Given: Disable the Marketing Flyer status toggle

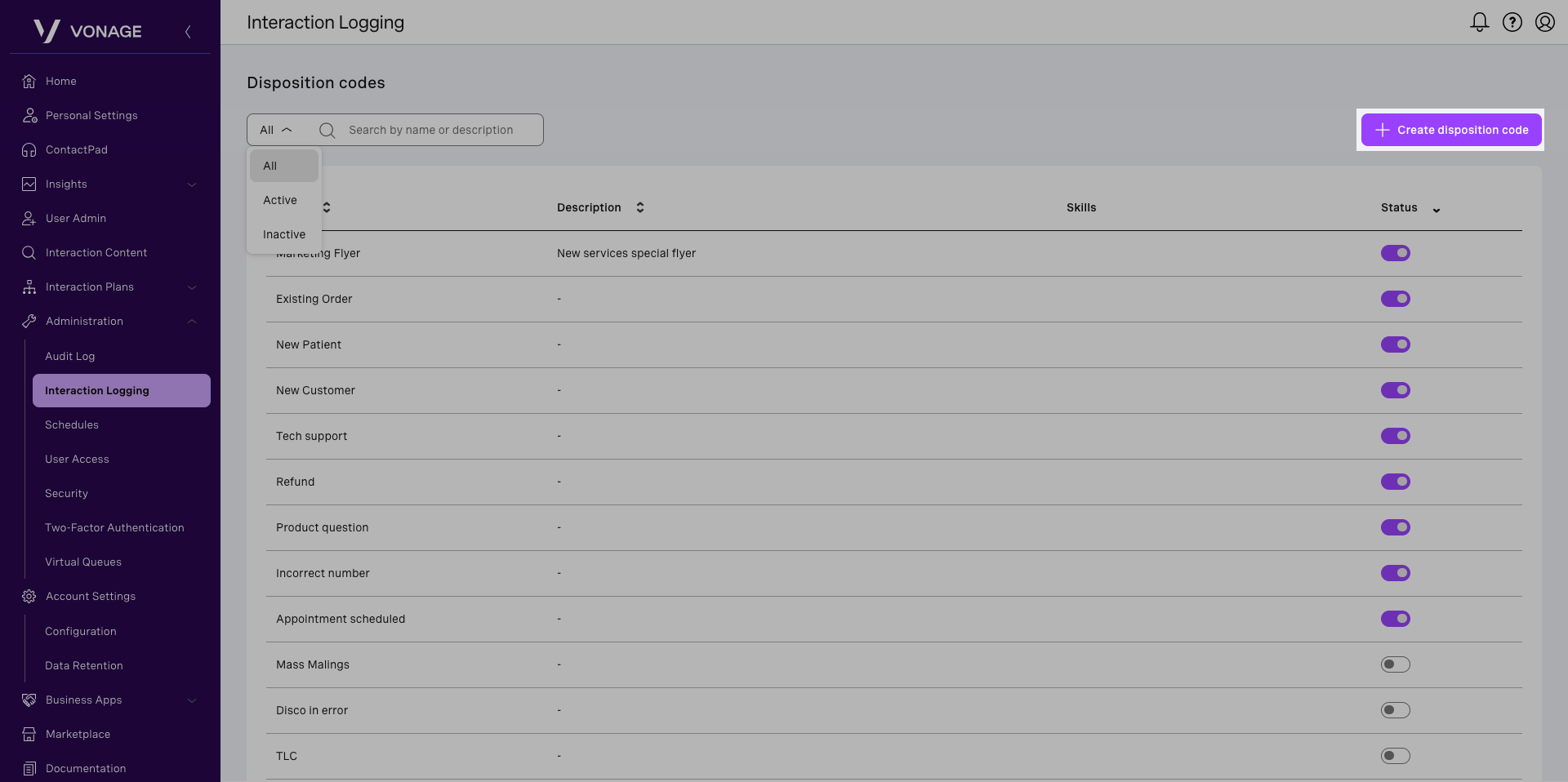Looking at the screenshot, I should [1395, 253].
